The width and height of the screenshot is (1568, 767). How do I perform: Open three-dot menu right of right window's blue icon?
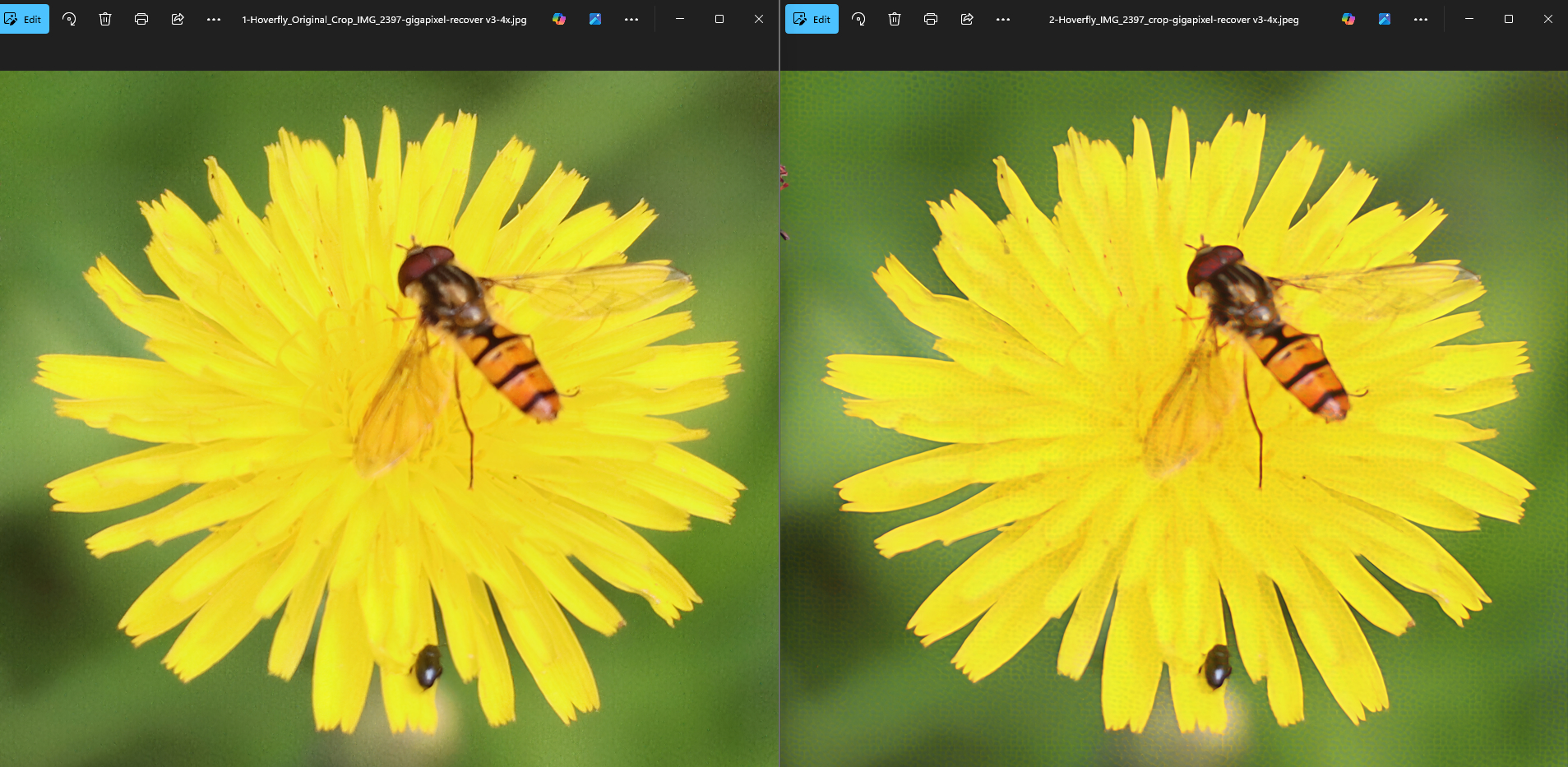(1421, 19)
